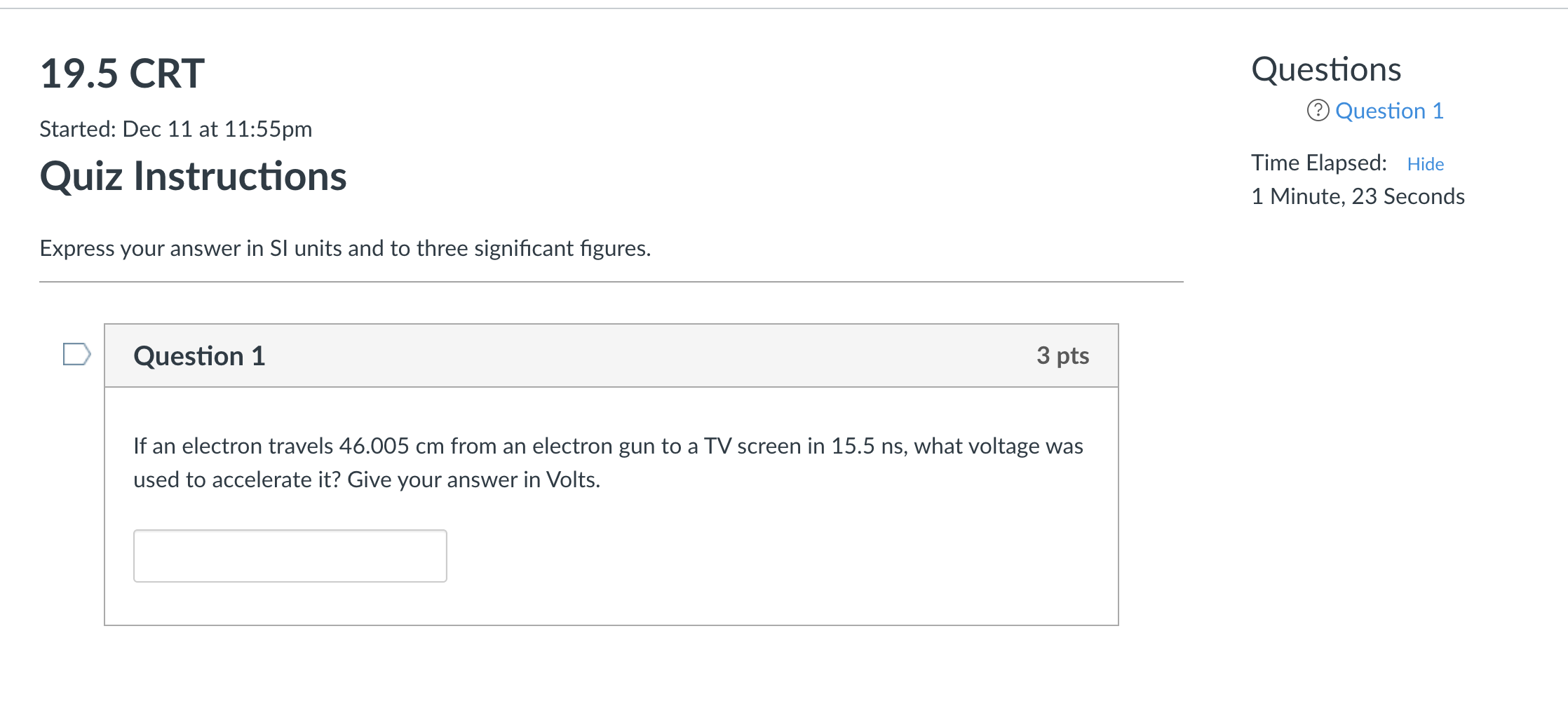
Task: Toggle visibility of Time Elapsed counter
Action: coord(1426,163)
